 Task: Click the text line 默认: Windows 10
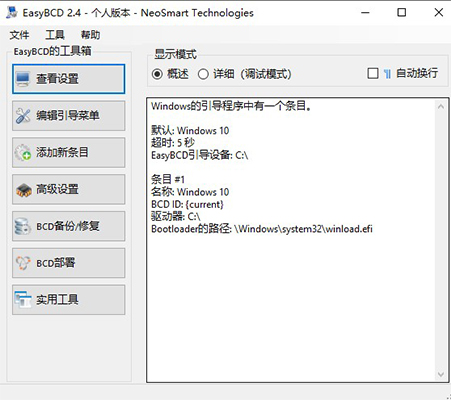click(190, 130)
